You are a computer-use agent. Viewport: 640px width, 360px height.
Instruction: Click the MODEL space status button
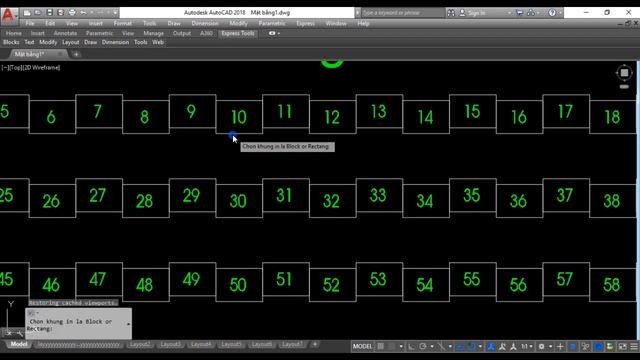point(362,346)
